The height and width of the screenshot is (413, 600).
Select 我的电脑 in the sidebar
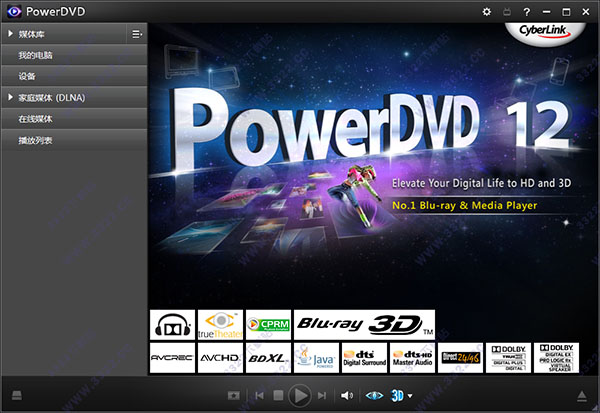coord(74,55)
